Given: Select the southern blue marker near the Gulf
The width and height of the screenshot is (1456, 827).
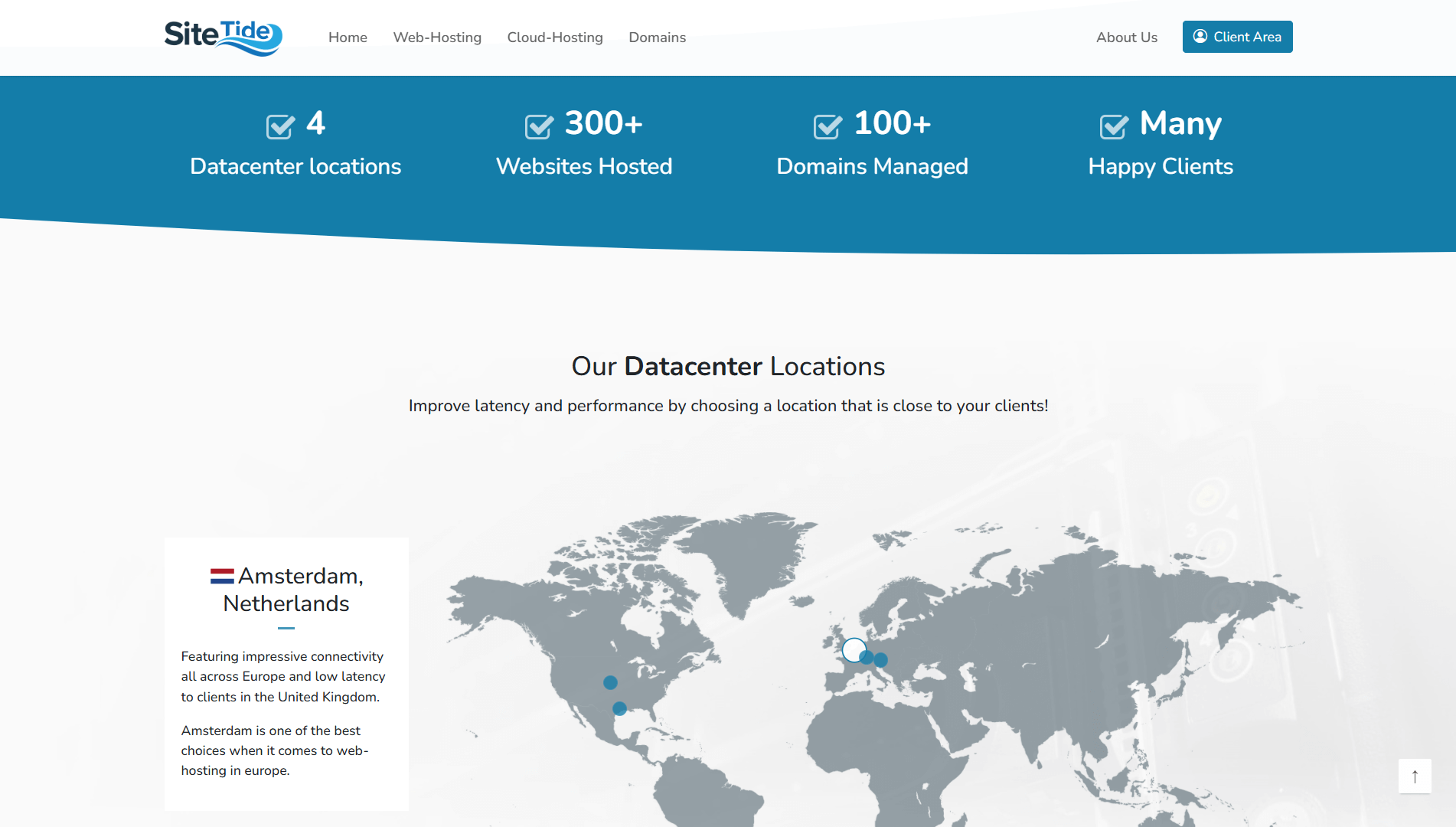Looking at the screenshot, I should click(x=619, y=709).
